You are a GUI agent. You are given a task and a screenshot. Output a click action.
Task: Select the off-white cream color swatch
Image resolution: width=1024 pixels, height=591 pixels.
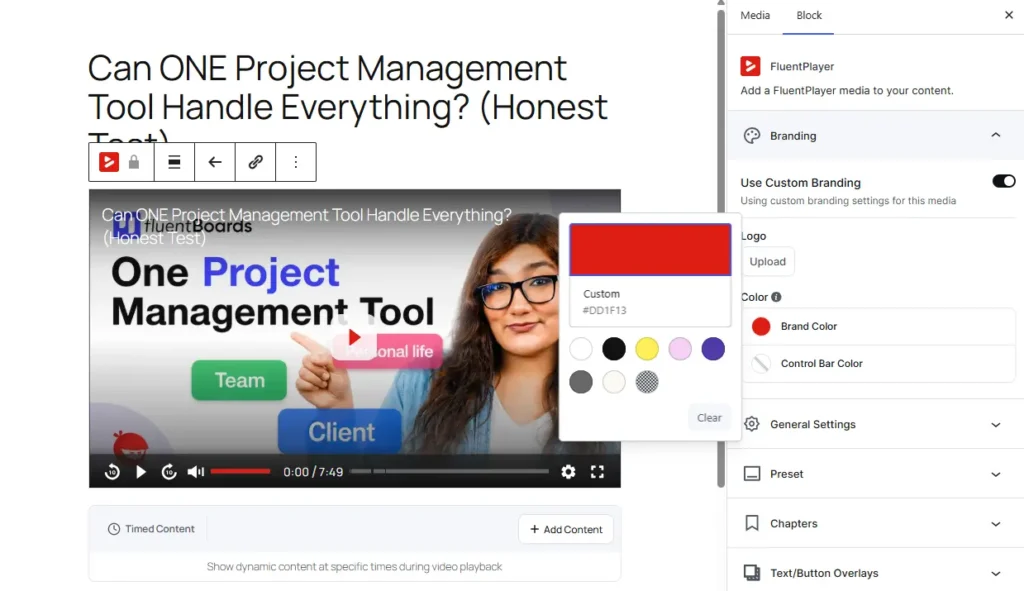click(x=614, y=382)
